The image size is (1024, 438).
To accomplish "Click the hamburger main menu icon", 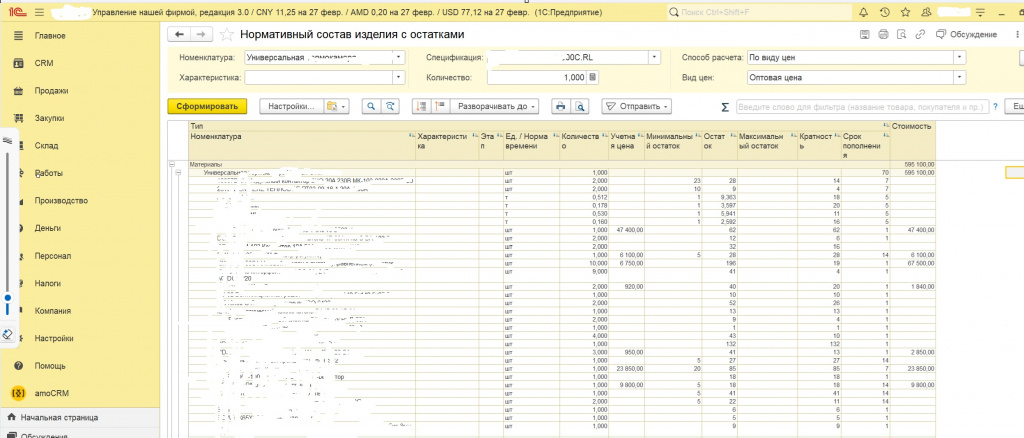I will (x=38, y=14).
